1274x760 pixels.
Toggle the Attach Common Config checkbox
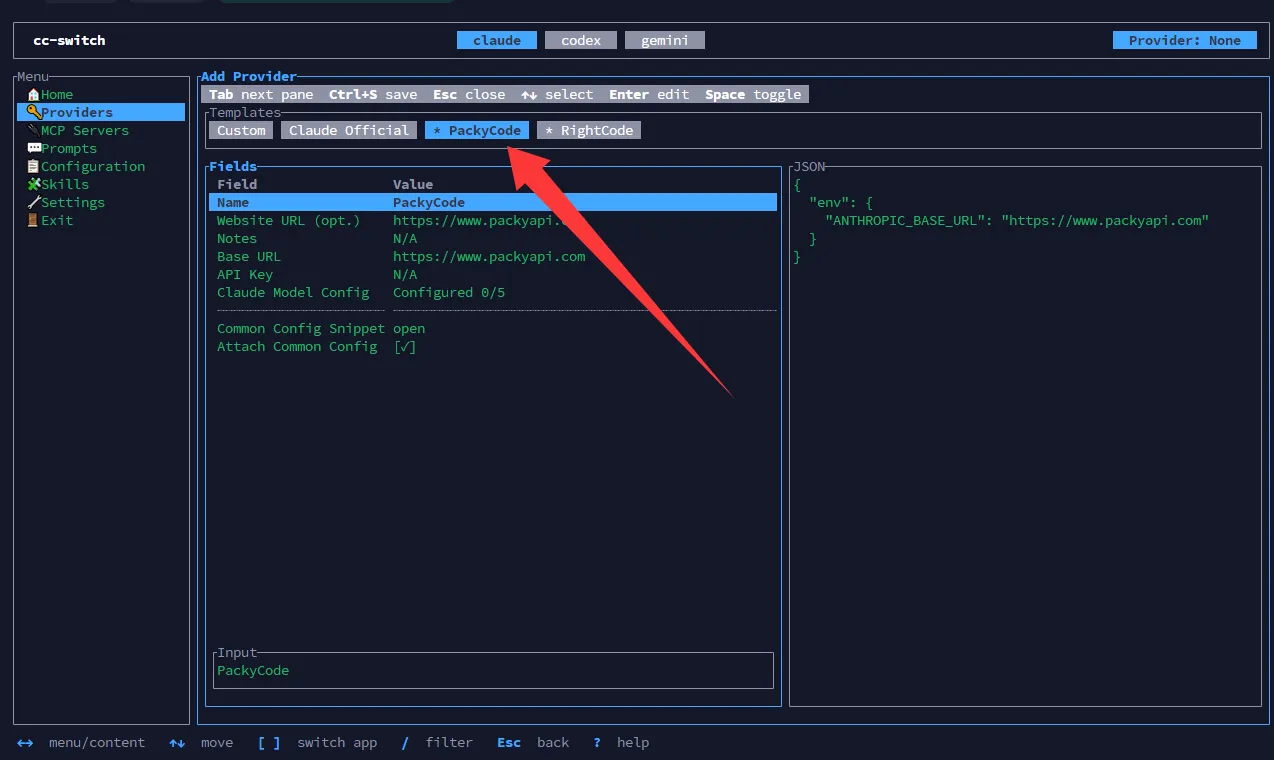[405, 347]
